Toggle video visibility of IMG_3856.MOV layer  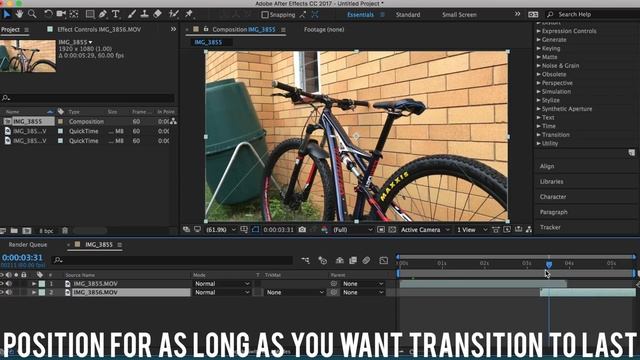coord(2,292)
